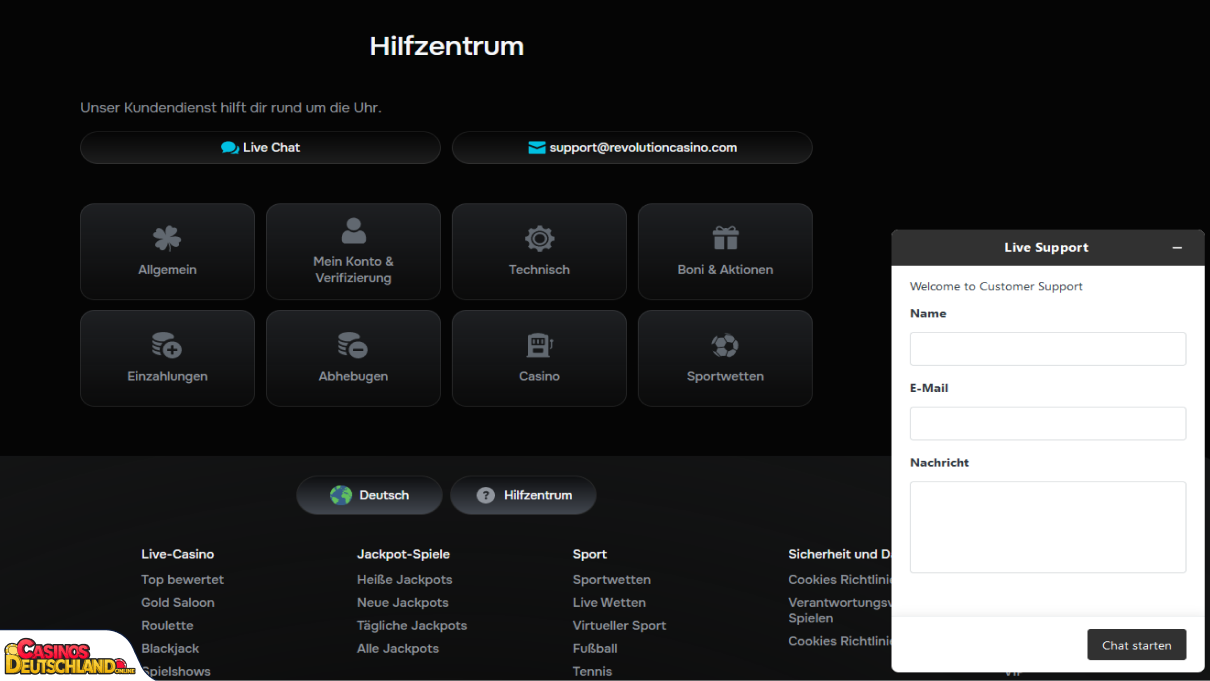This screenshot has width=1210, height=681.
Task: Click the Technisch gear icon
Action: pos(539,238)
